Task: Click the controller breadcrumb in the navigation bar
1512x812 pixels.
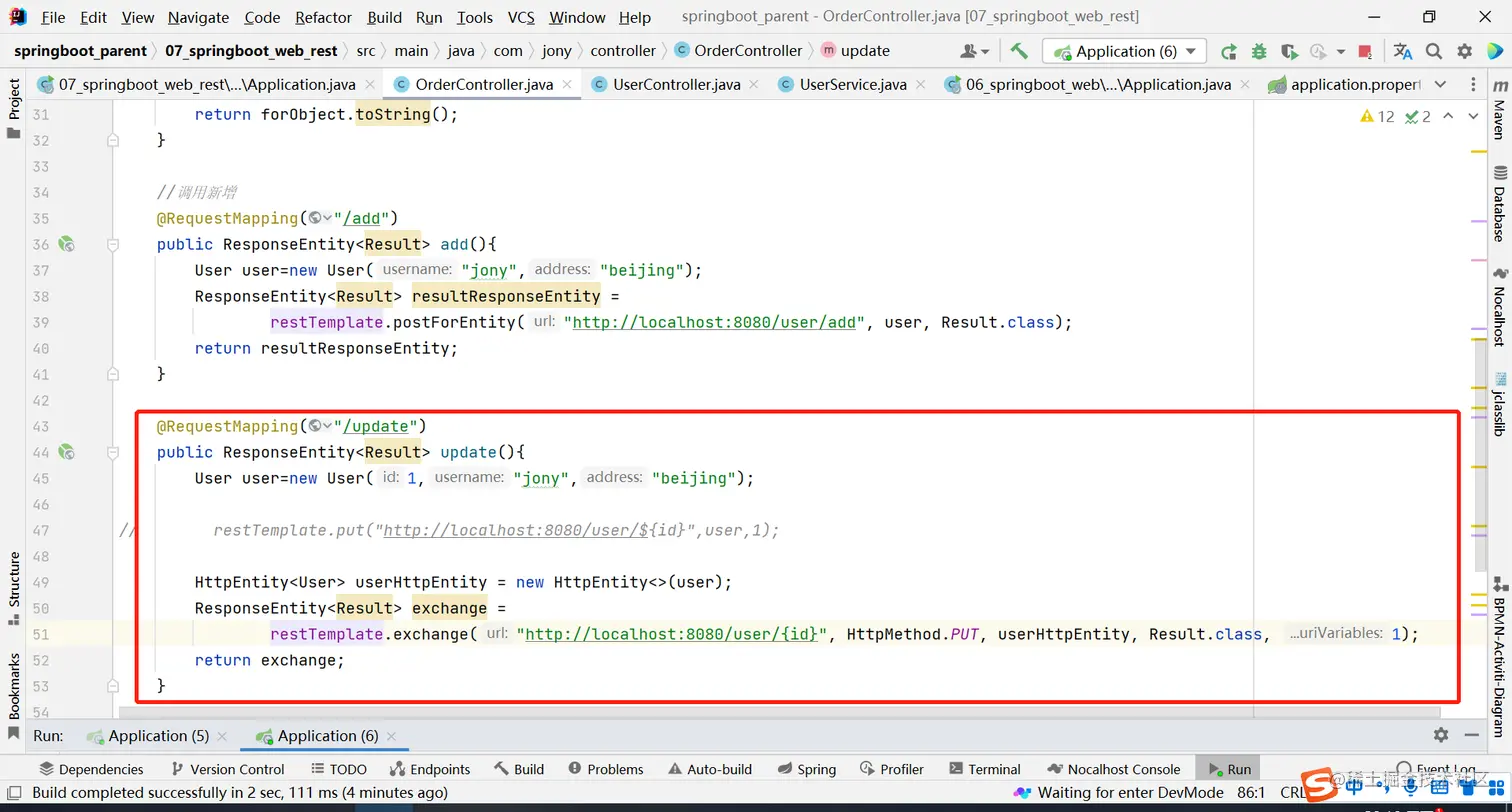Action: (x=623, y=51)
